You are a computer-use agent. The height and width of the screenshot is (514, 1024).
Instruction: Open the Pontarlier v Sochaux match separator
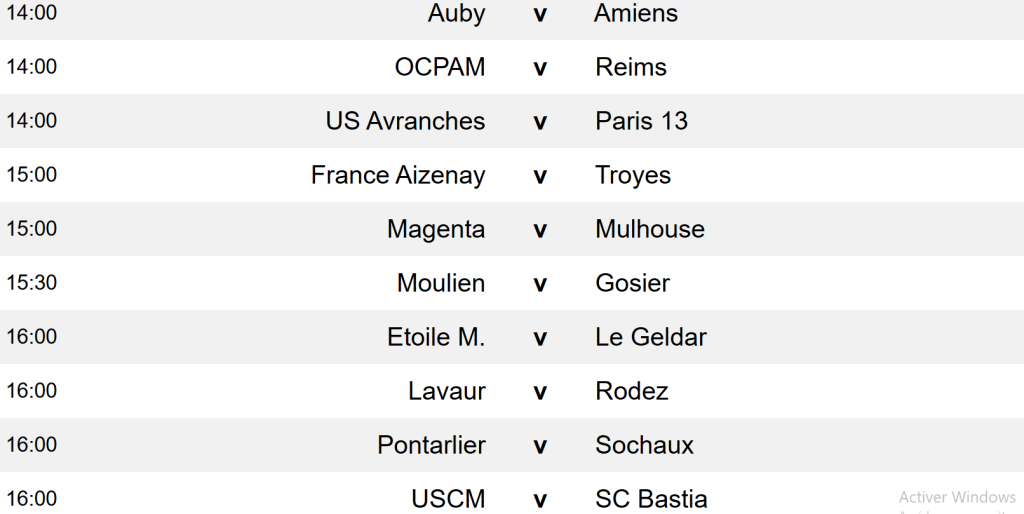click(x=540, y=446)
